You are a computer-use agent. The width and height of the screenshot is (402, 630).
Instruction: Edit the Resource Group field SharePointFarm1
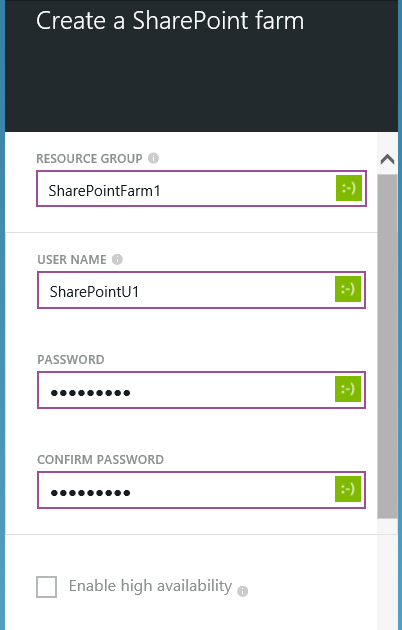click(x=201, y=188)
